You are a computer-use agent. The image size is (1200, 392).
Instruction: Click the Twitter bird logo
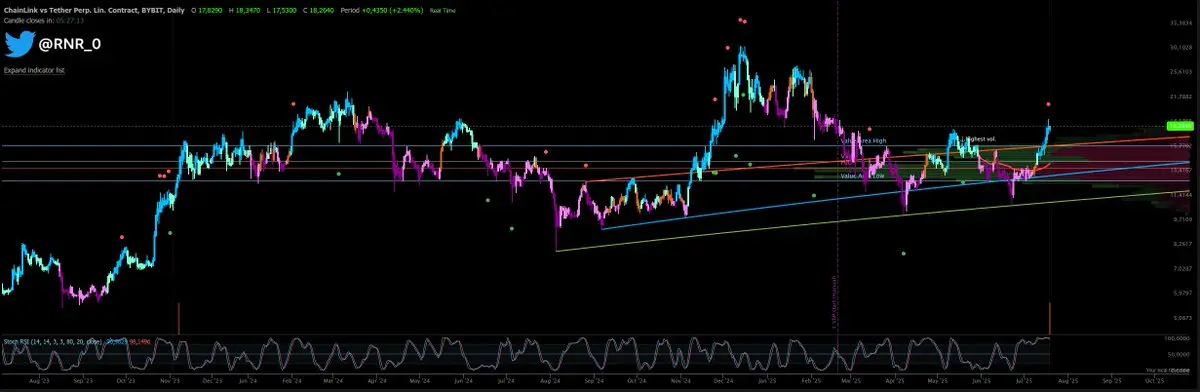[21, 44]
